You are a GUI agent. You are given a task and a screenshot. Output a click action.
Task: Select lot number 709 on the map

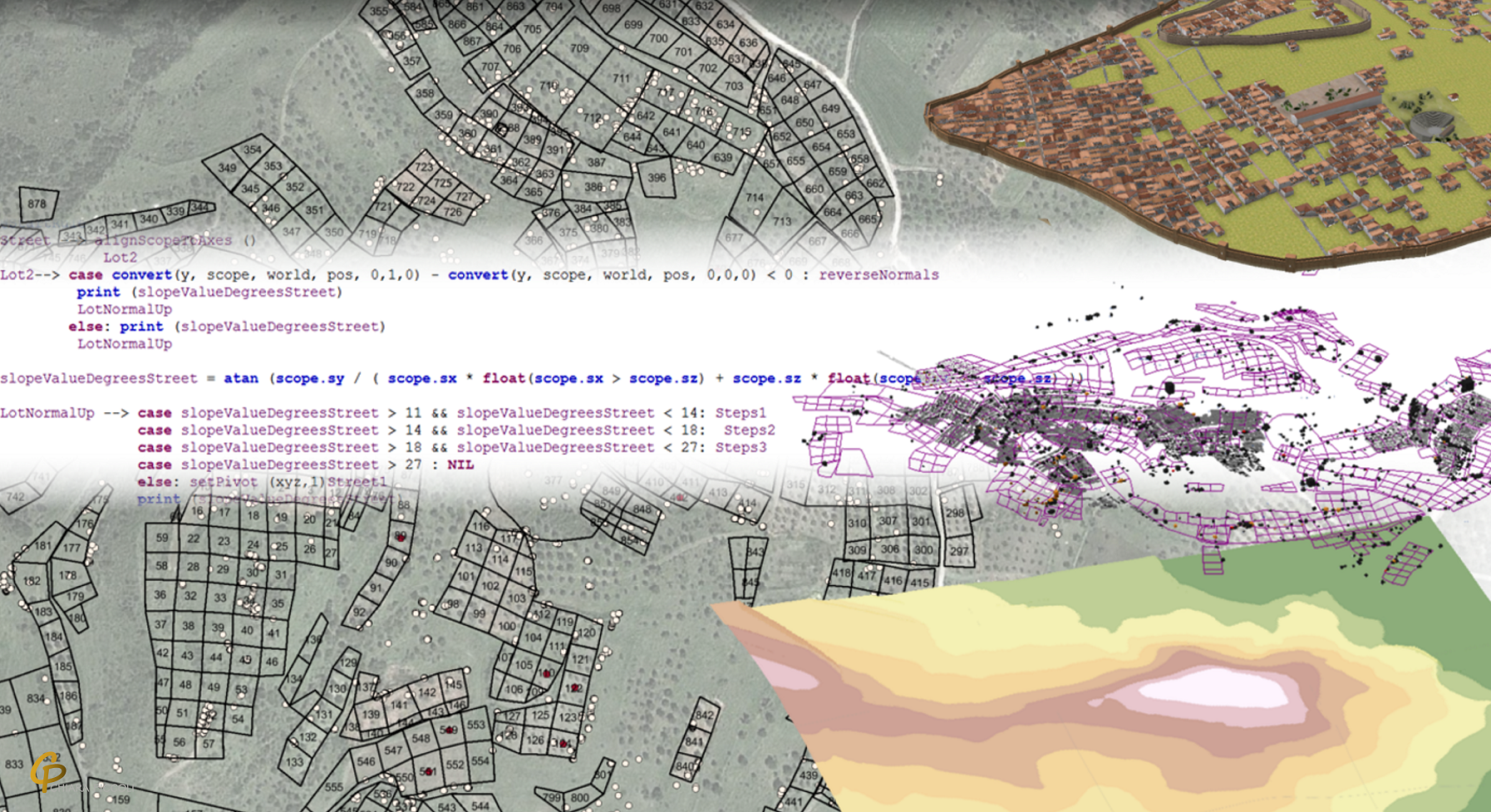pyautogui.click(x=579, y=48)
